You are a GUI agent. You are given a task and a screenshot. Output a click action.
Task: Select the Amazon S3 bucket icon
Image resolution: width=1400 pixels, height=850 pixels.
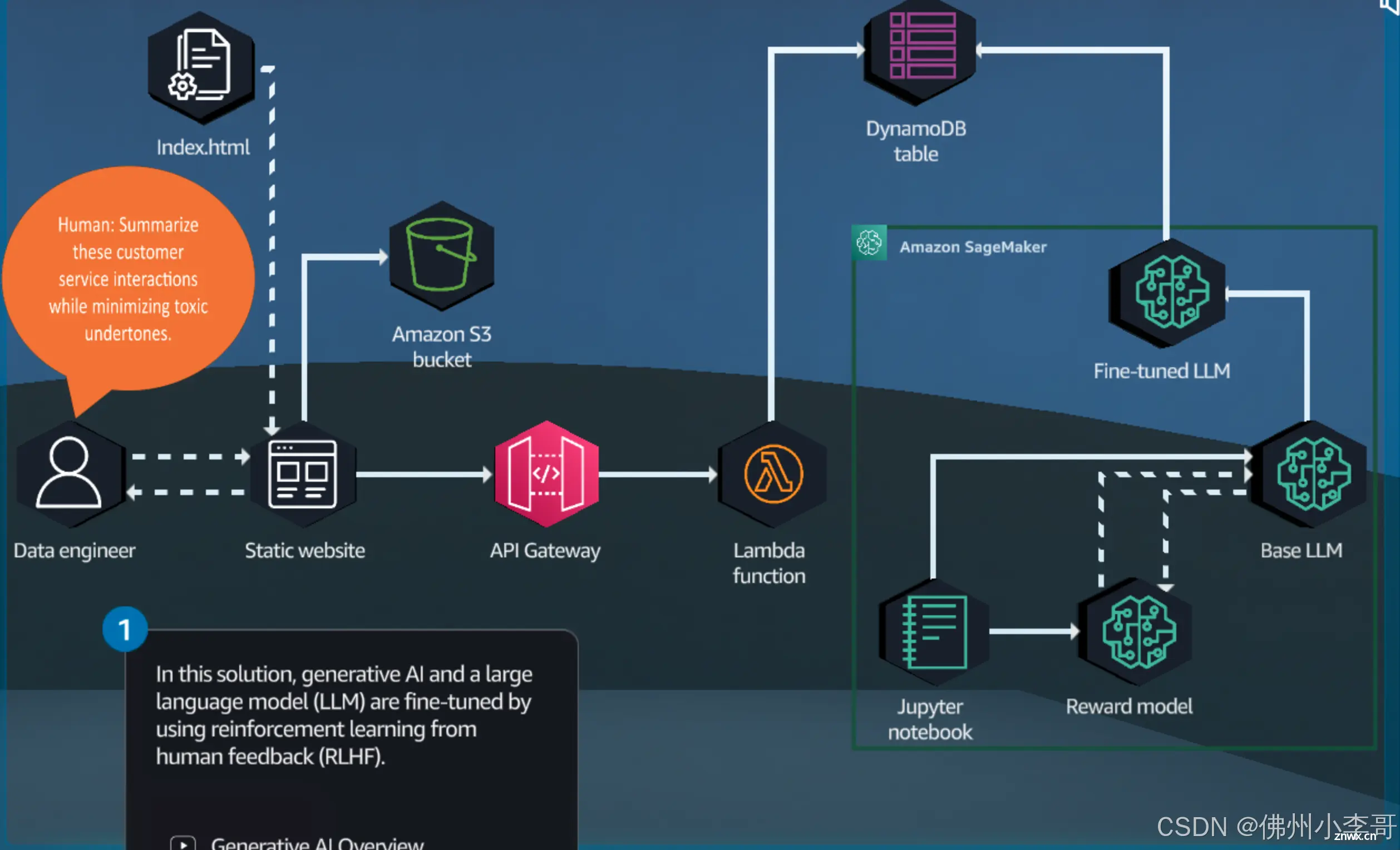pos(441,256)
